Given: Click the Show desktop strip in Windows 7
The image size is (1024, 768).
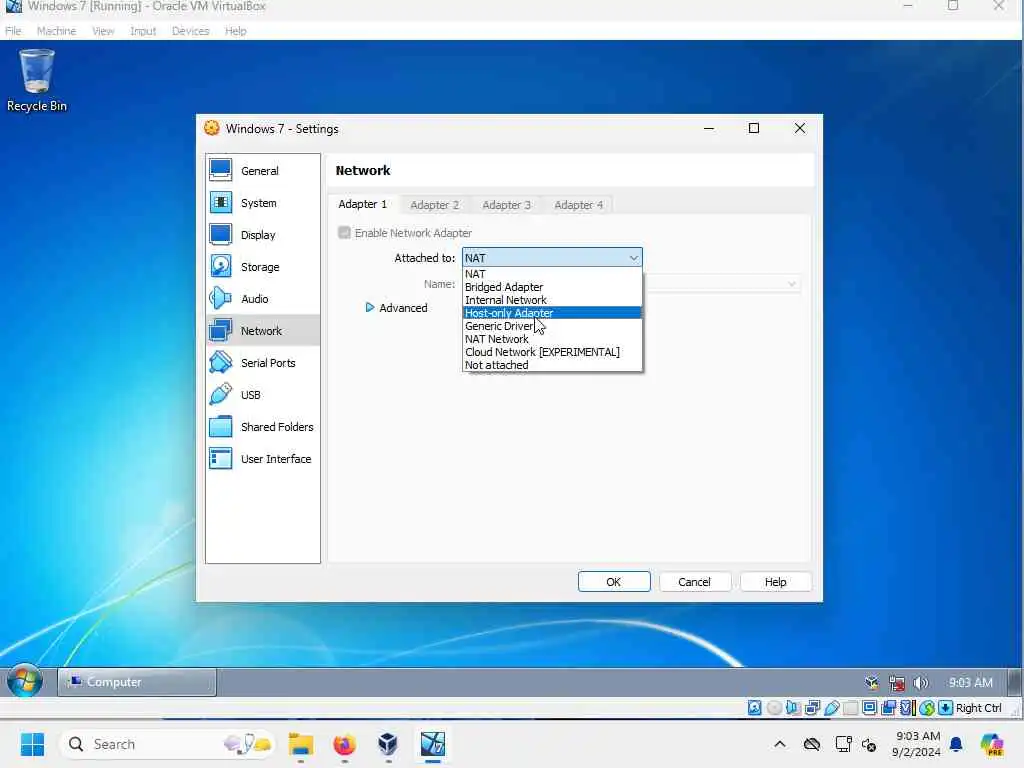Looking at the screenshot, I should [1015, 682].
